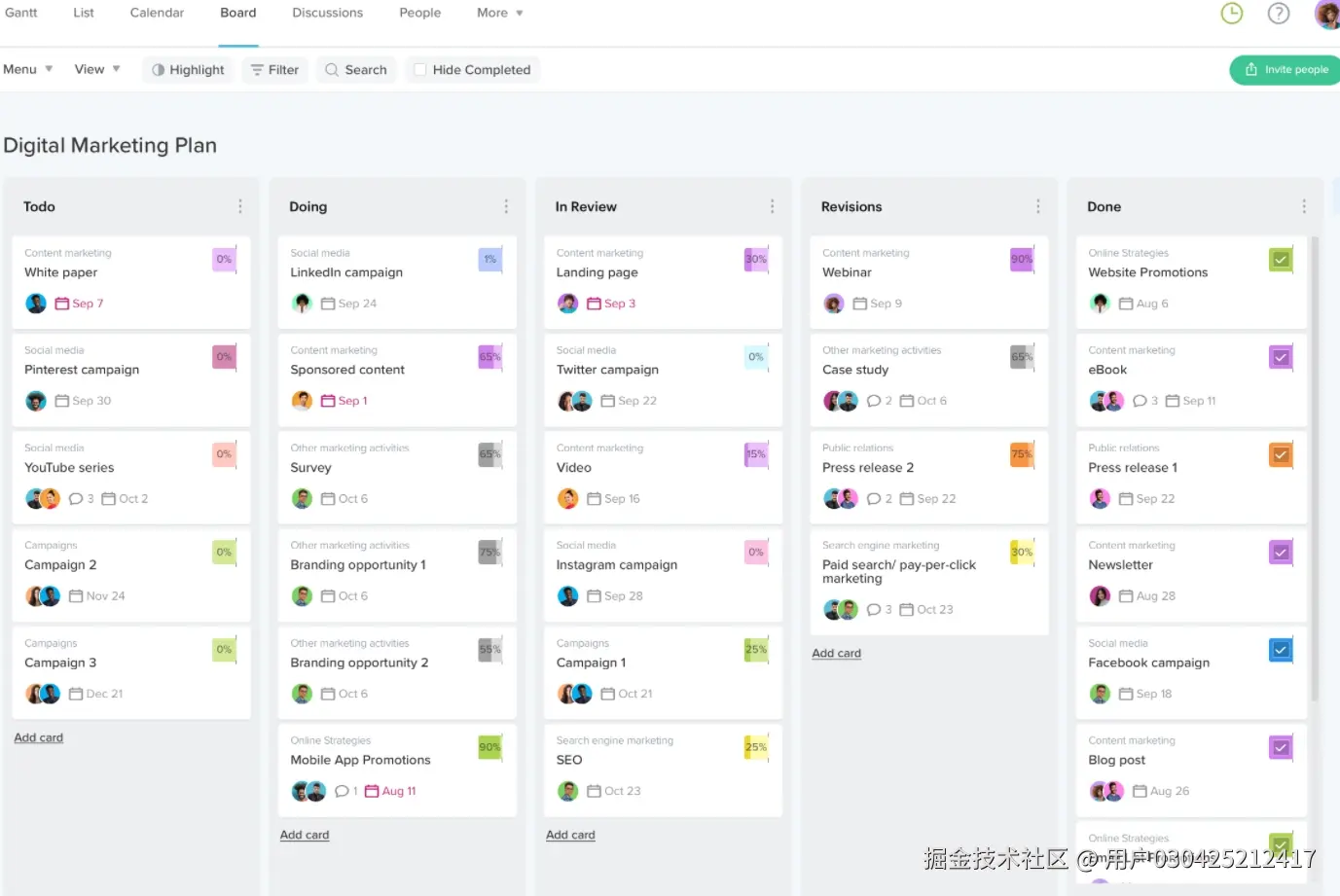The image size is (1340, 896).
Task: Switch to the Discussions tab
Action: tap(328, 13)
